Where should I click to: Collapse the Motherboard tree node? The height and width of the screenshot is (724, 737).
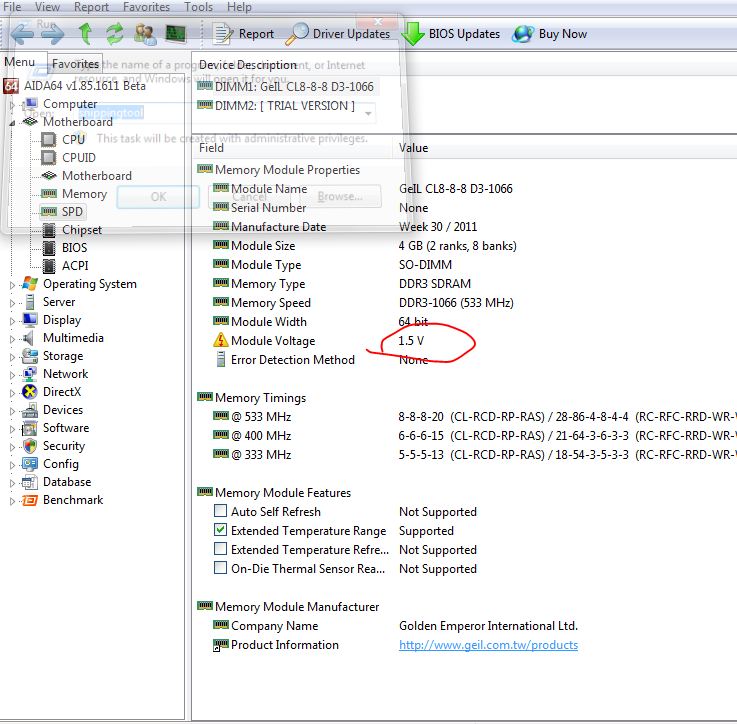point(13,123)
